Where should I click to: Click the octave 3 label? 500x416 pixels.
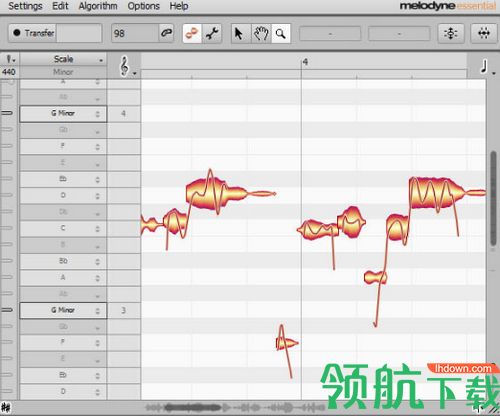[123, 310]
